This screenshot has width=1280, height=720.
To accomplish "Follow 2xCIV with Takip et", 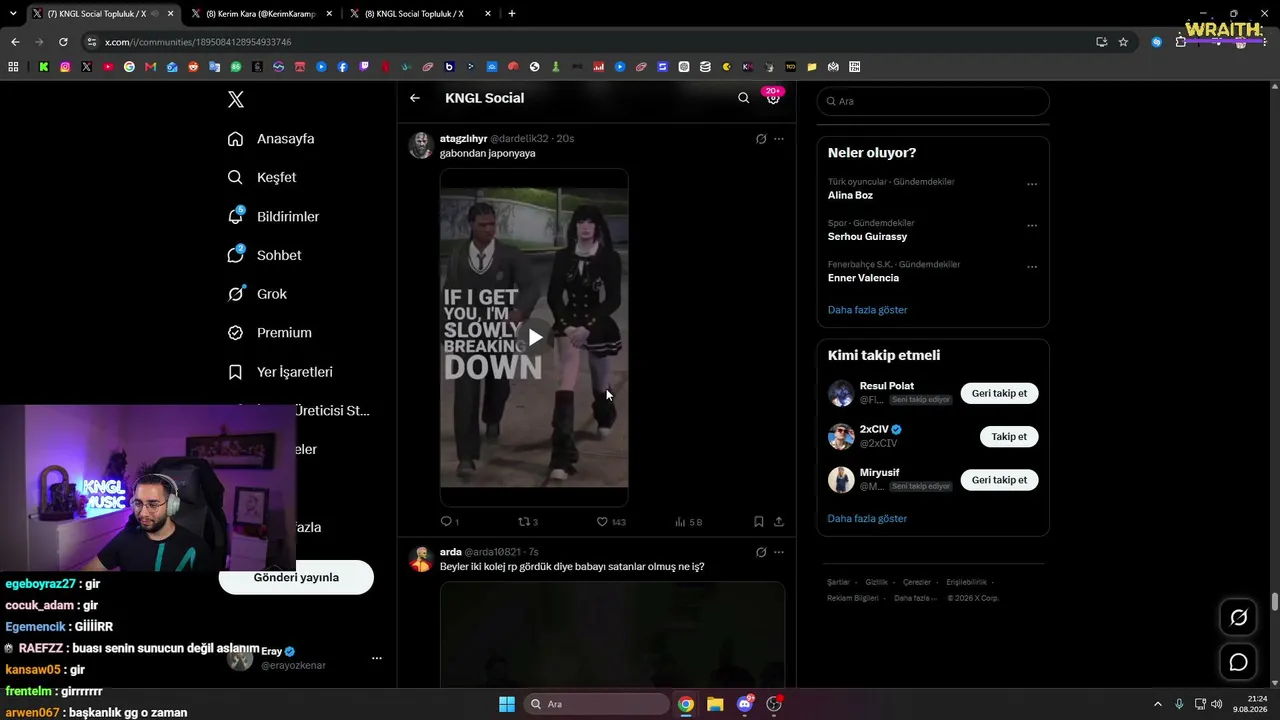I will pyautogui.click(x=1009, y=437).
